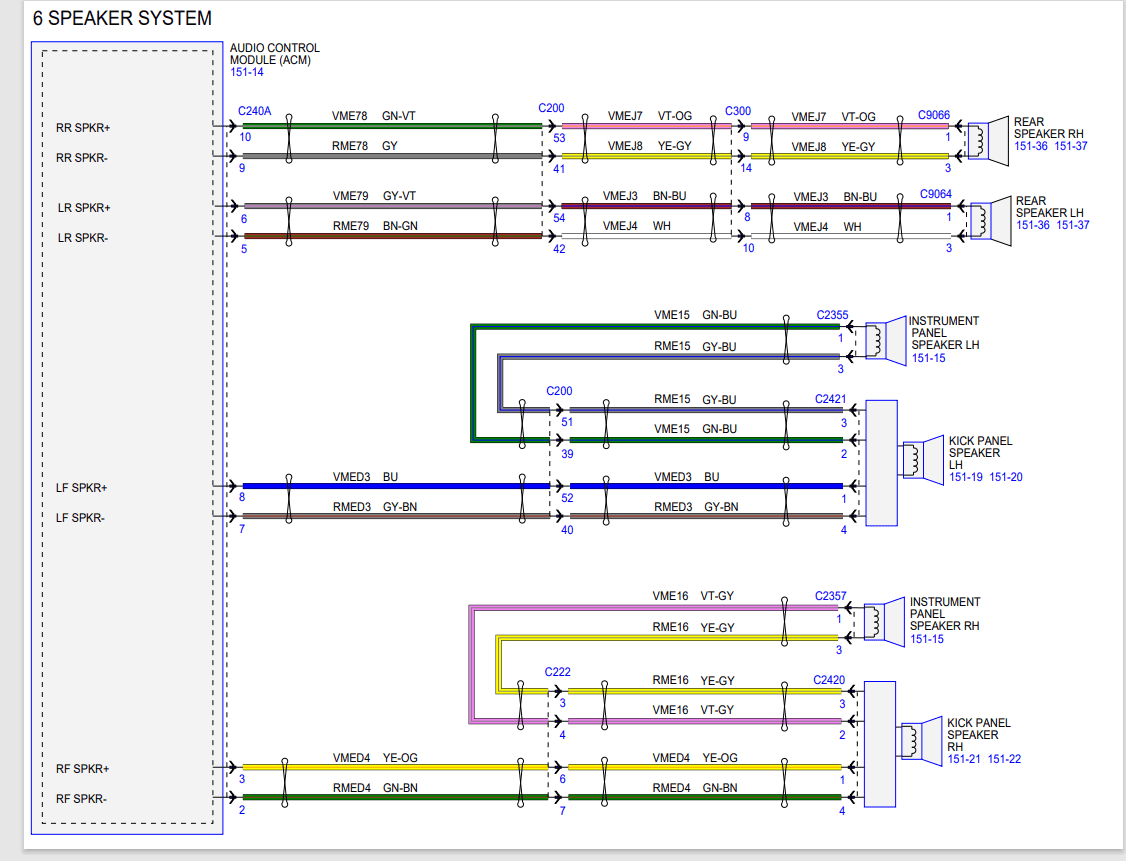Select the Instrument Panel Speaker RH symbol

point(884,622)
